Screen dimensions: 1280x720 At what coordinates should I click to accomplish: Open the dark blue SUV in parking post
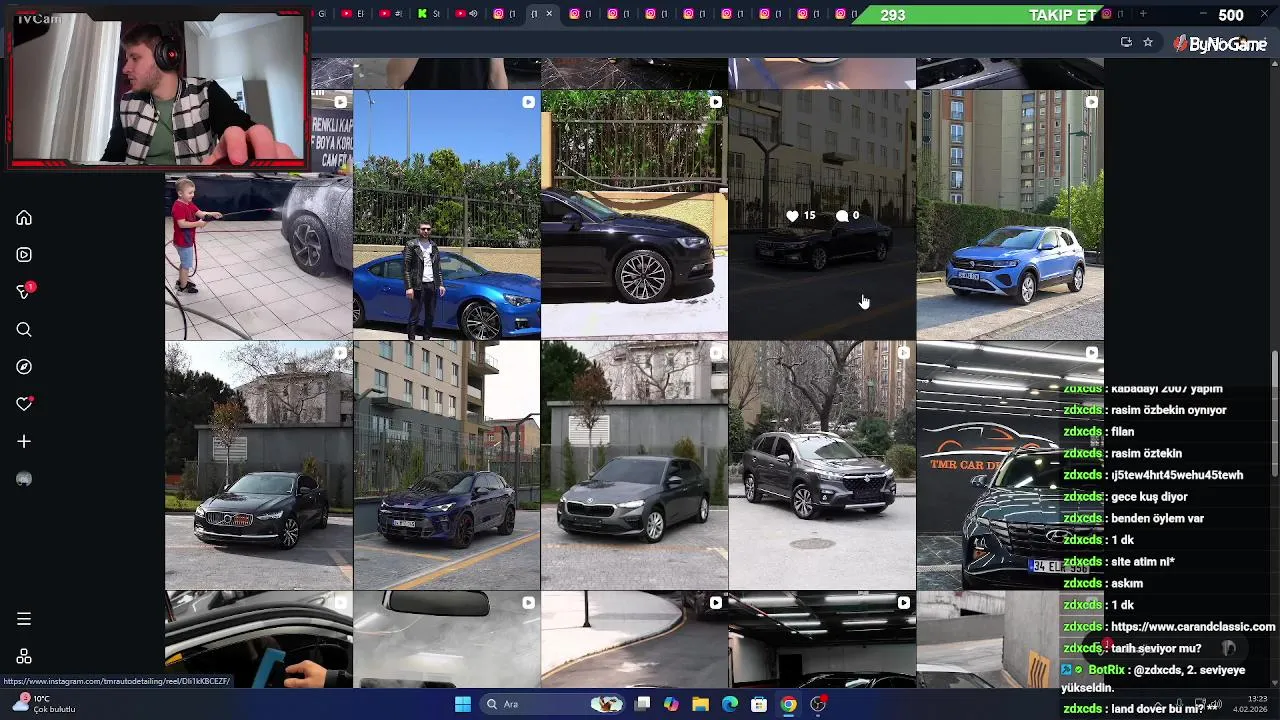(447, 466)
